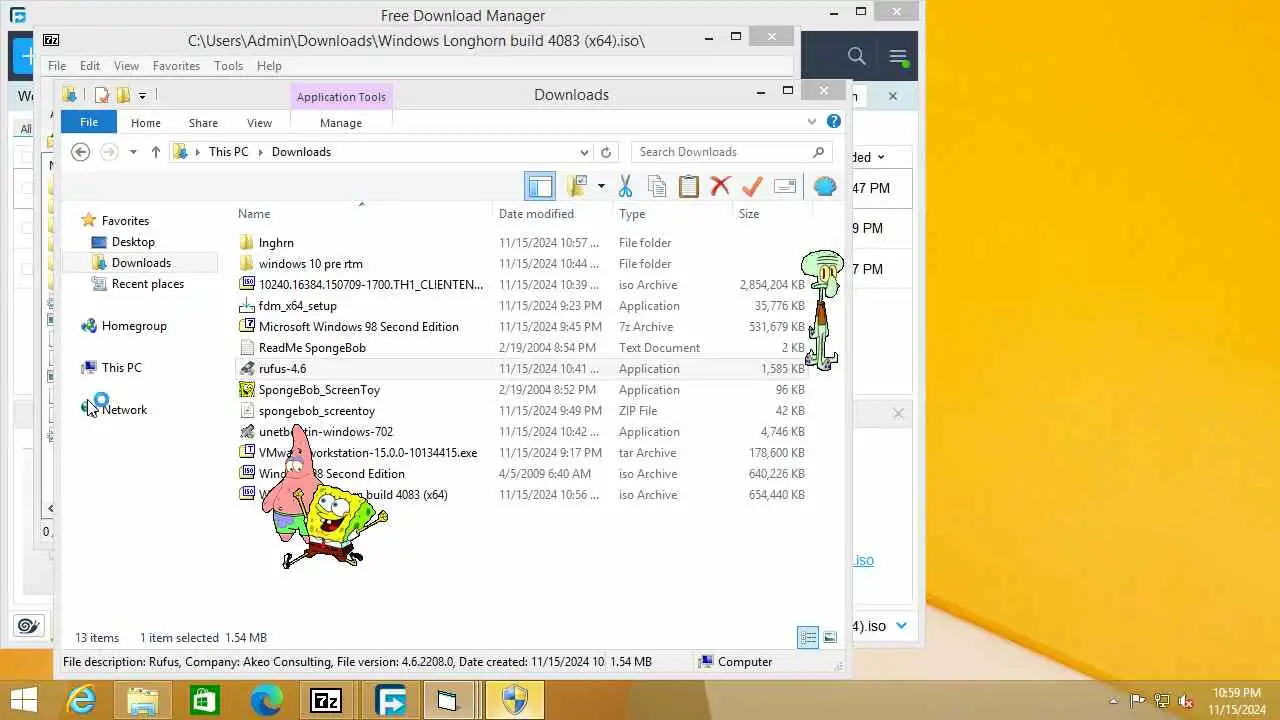Open the Share ribbon tab

pos(203,123)
